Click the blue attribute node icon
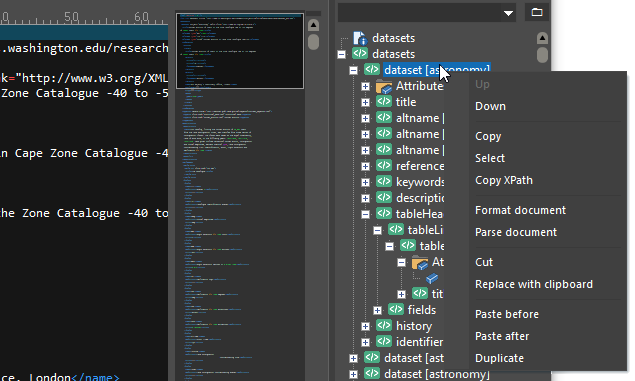 [x=432, y=278]
